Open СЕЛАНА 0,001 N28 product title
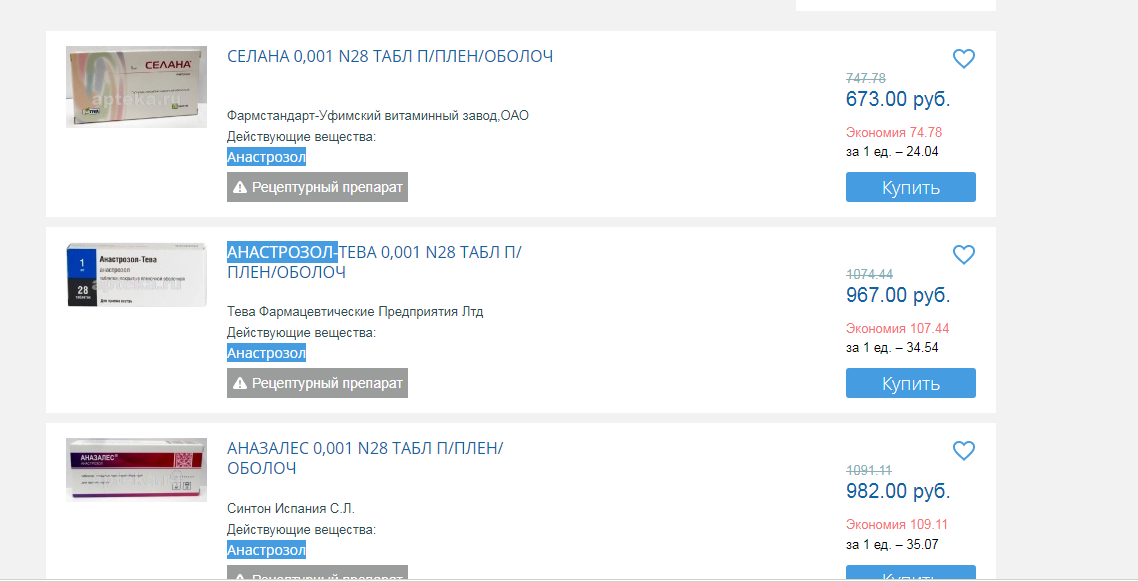Screen dimensions: 1138x582 390,57
